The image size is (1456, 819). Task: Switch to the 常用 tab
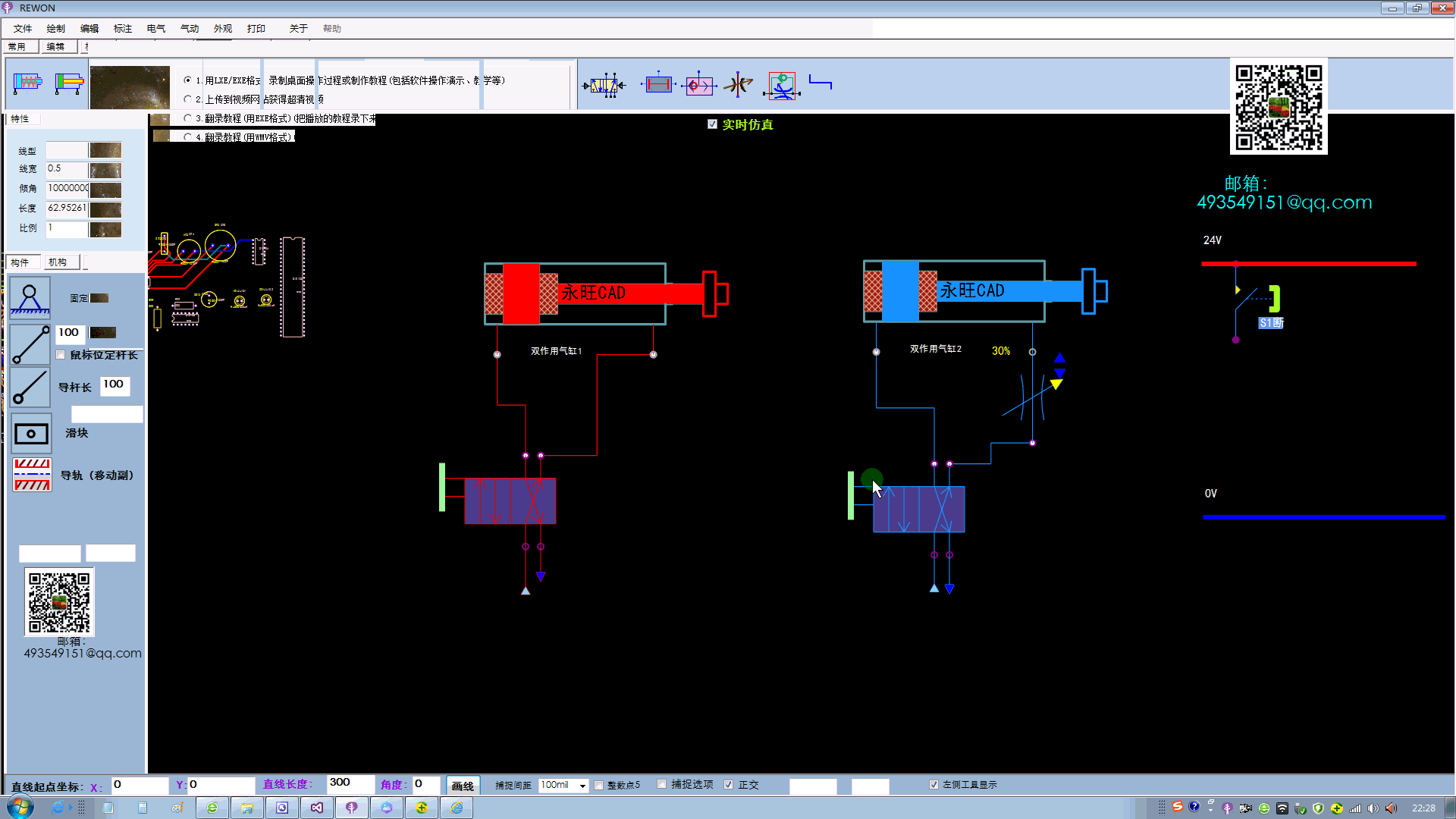pyautogui.click(x=21, y=47)
